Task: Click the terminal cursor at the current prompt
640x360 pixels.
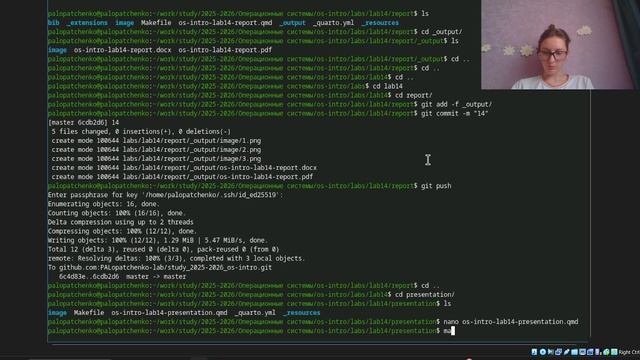Action: [x=453, y=331]
